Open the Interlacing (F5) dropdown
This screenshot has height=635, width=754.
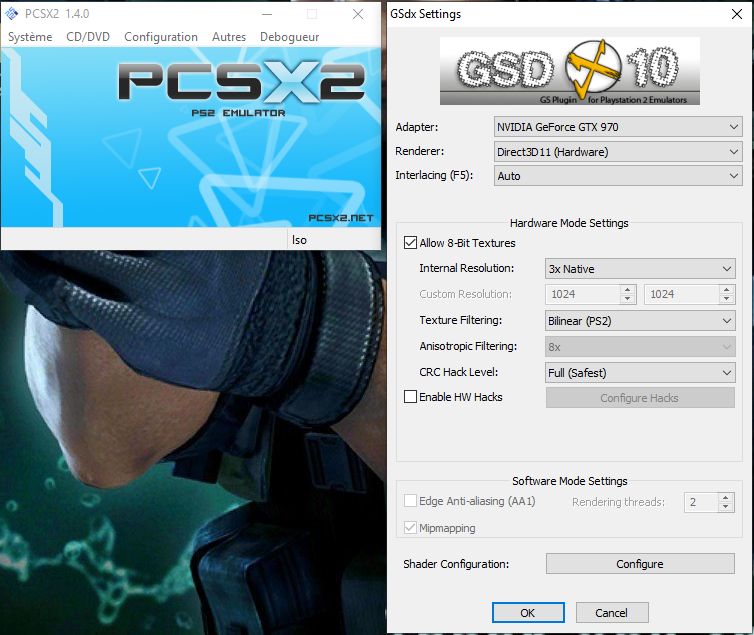(x=618, y=176)
